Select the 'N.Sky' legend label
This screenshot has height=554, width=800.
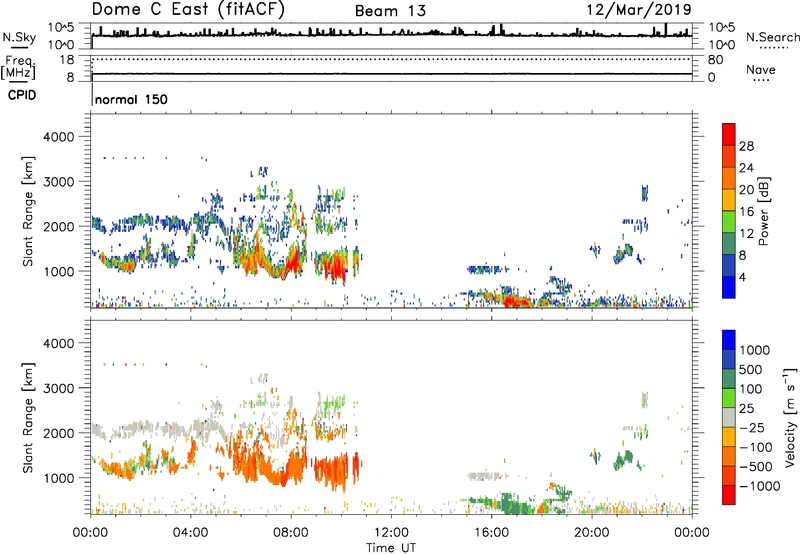pyautogui.click(x=19, y=38)
